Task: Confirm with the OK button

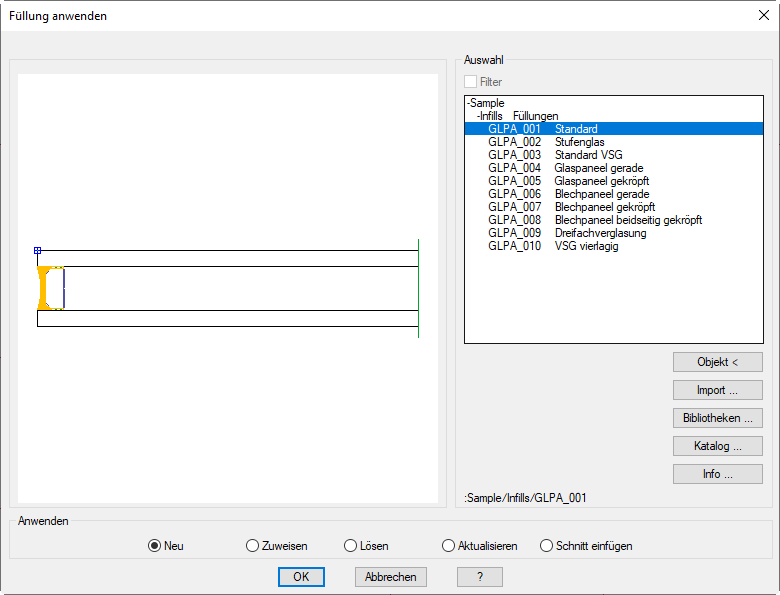Action: tap(301, 577)
